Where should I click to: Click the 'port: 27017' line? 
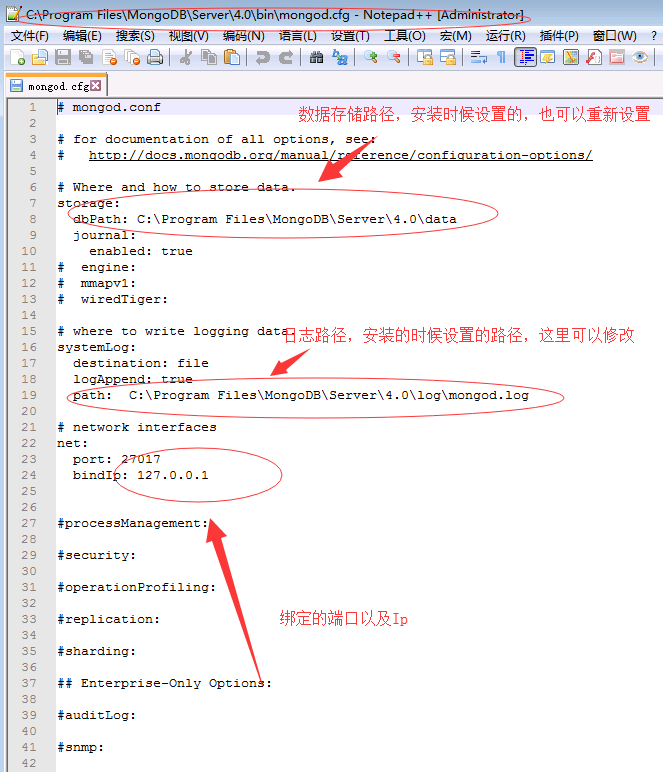[x=117, y=459]
